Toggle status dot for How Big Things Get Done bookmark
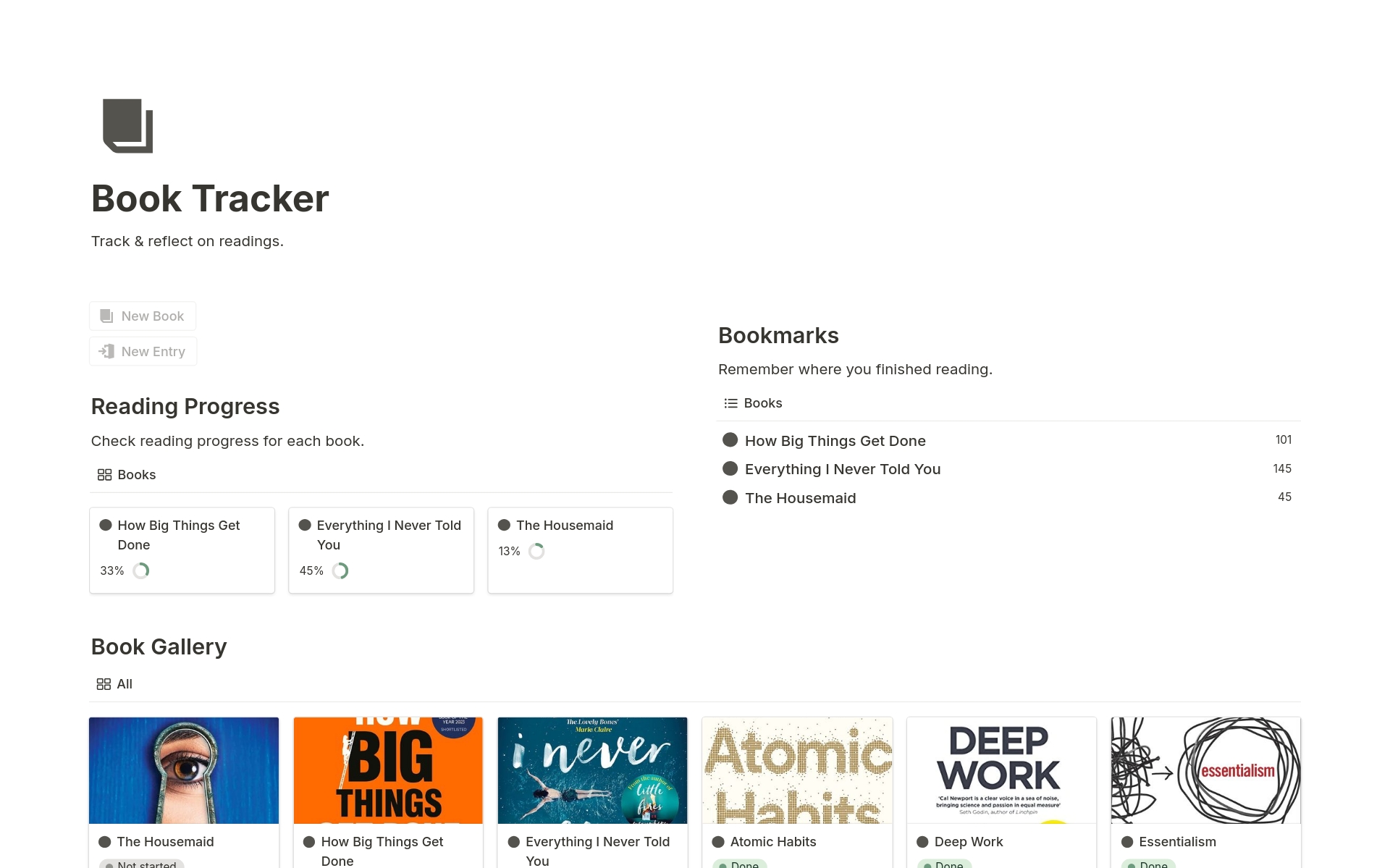Screen dimensions: 1390x868 pyautogui.click(x=731, y=440)
